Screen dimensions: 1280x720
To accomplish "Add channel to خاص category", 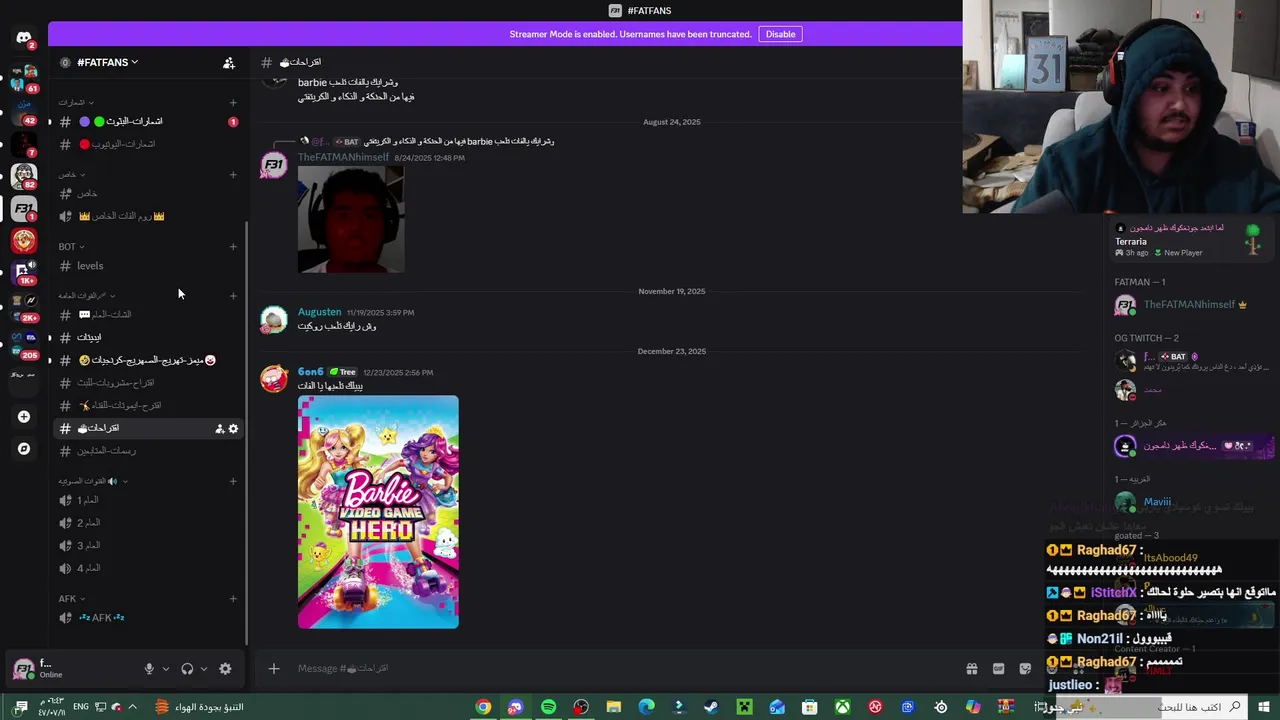I will tap(233, 175).
